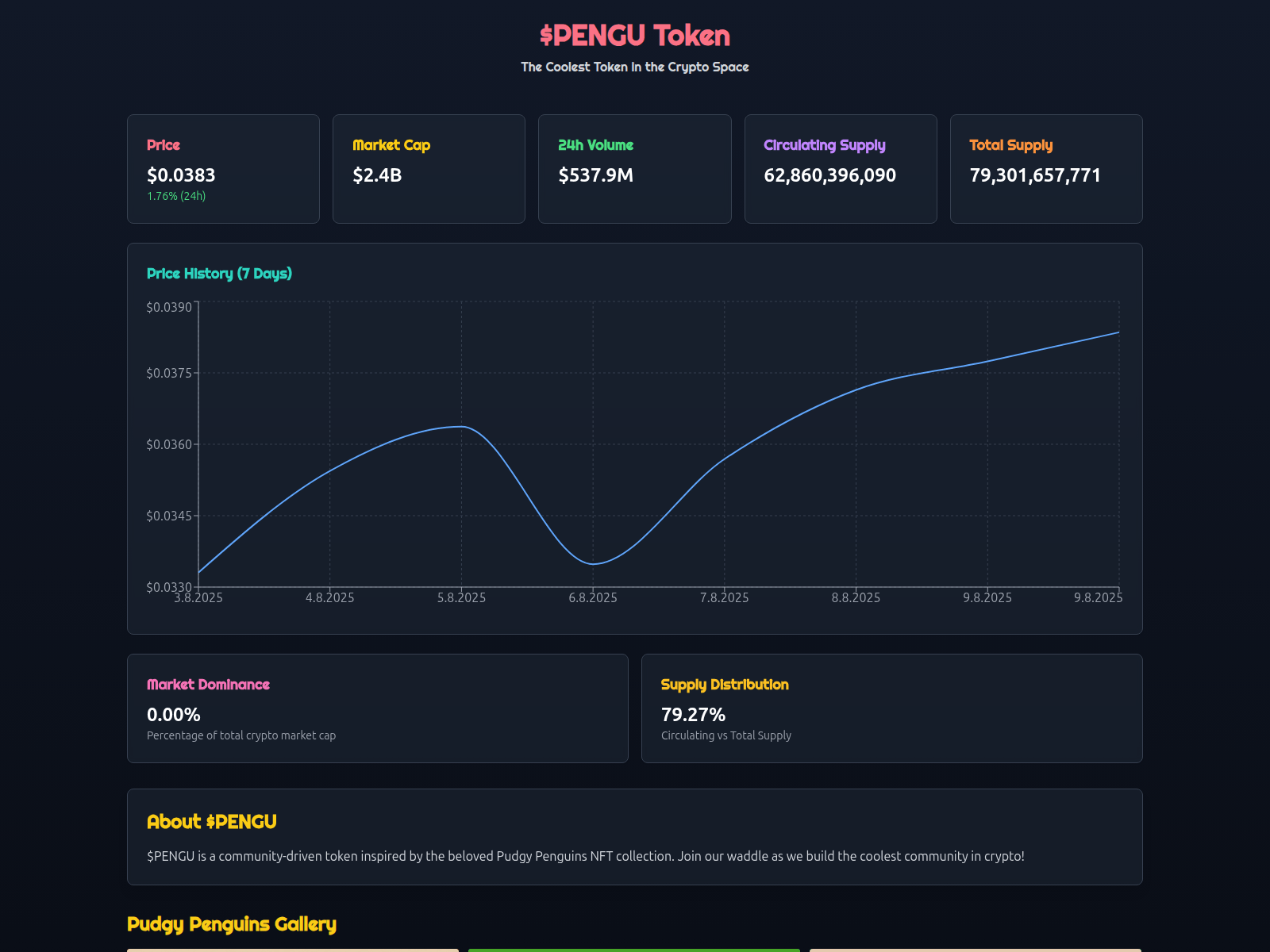Click 'Circulating vs Total Supply' caption
The width and height of the screenshot is (1270, 952).
[726, 735]
